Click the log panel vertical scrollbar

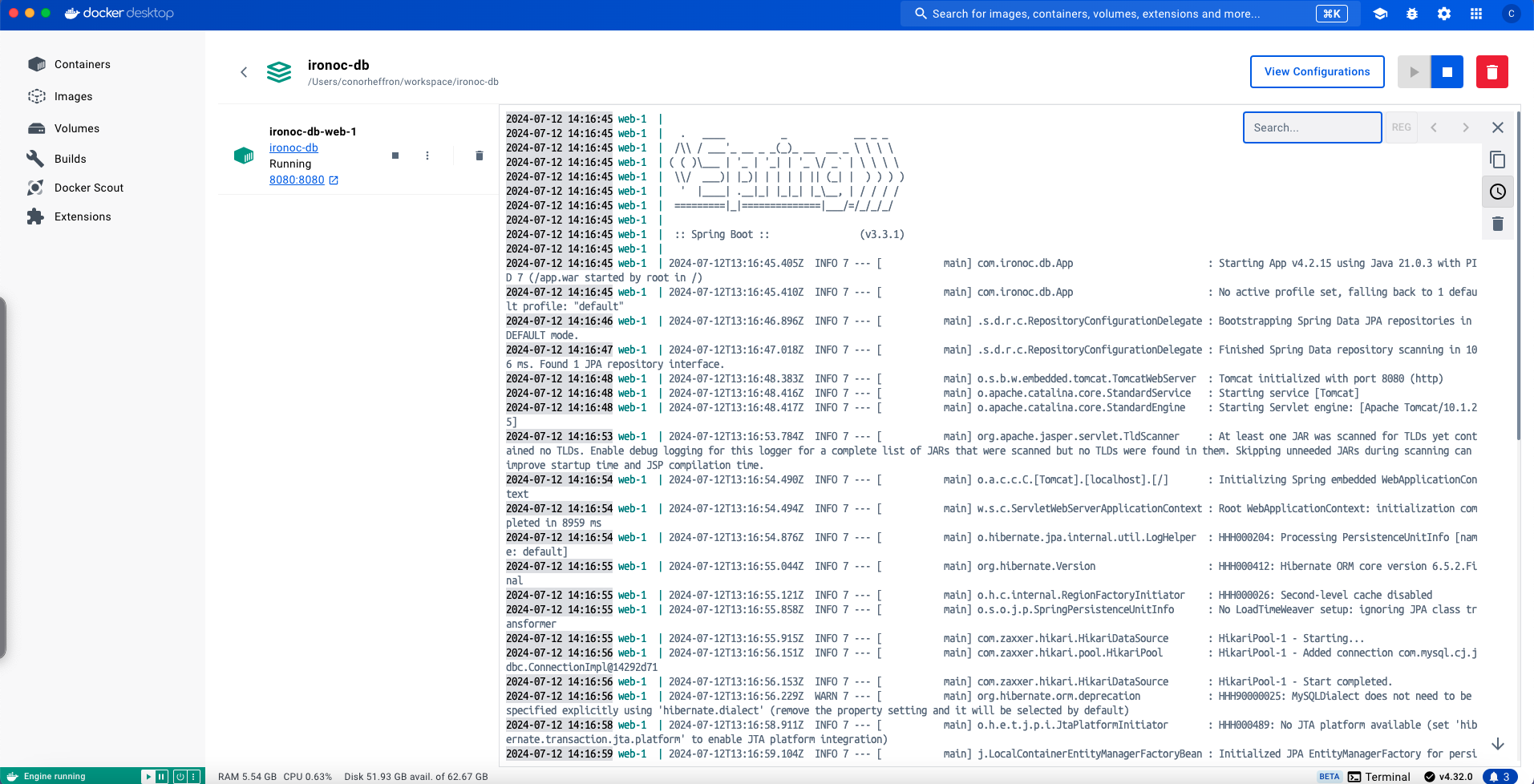[x=1519, y=277]
